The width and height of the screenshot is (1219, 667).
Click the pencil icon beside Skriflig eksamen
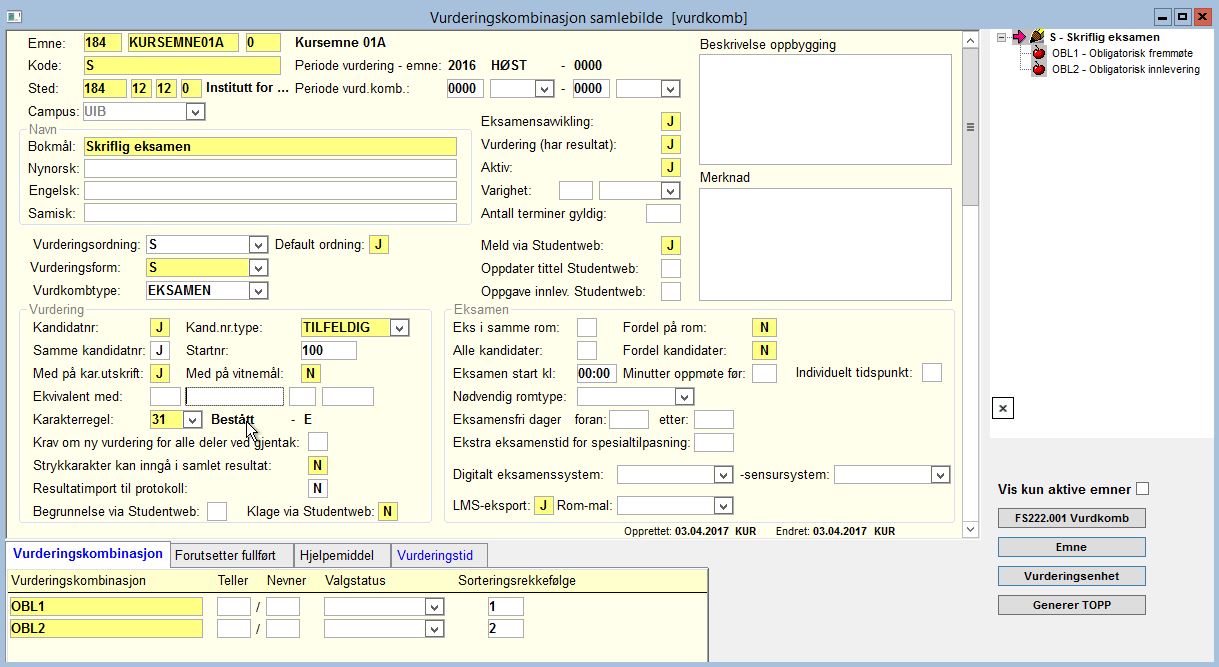pos(1037,37)
